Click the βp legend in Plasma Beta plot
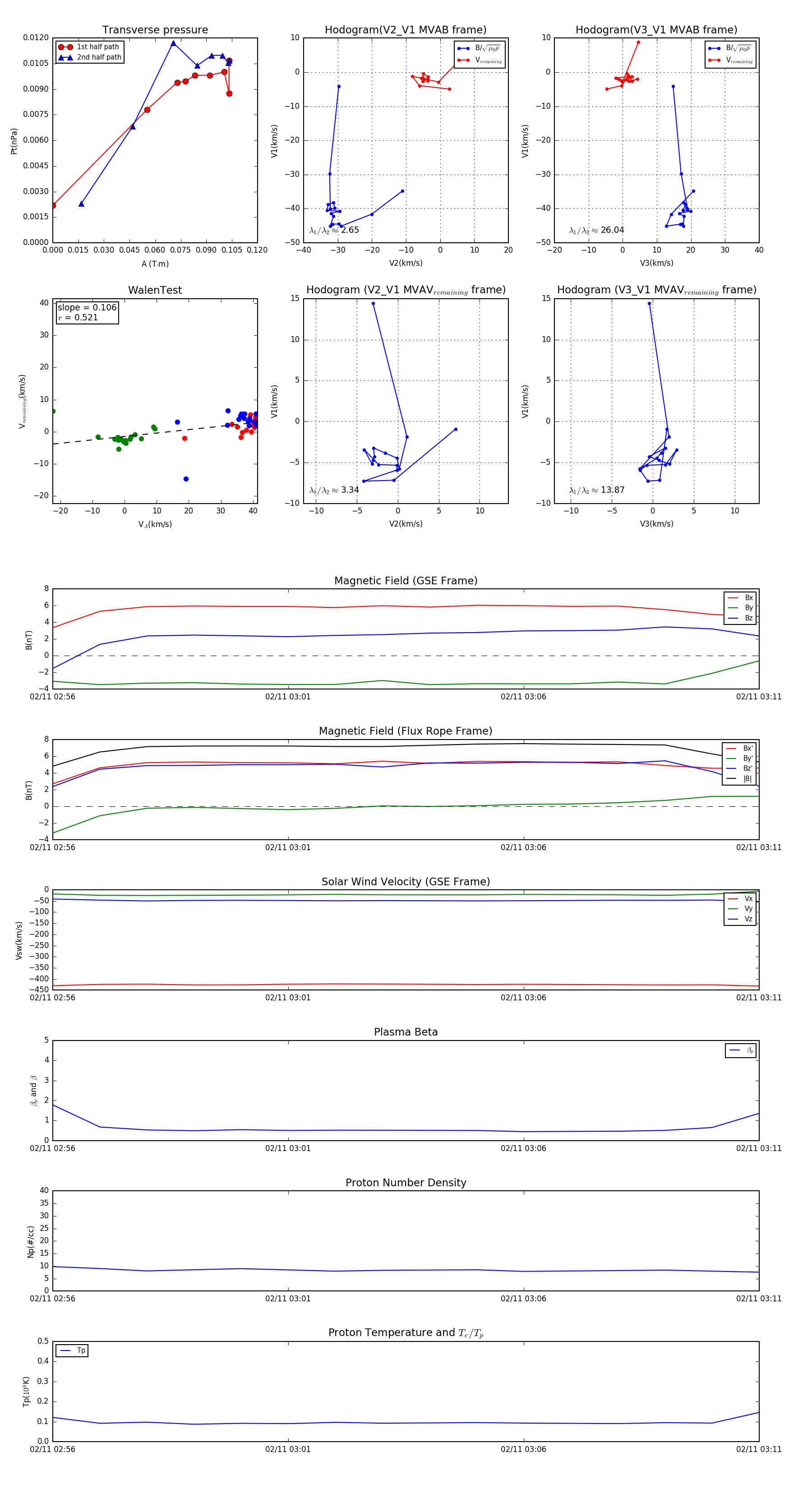The width and height of the screenshot is (812, 1489). pos(741,1050)
